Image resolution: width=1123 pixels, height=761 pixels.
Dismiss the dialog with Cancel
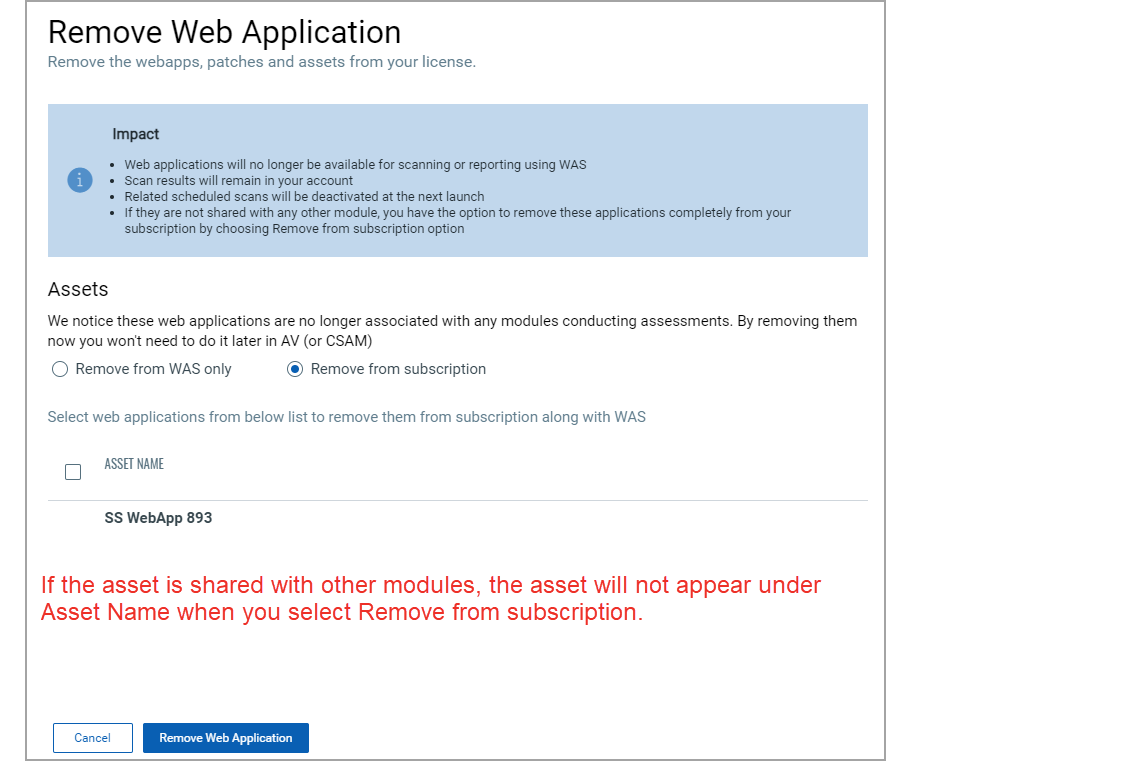click(92, 737)
